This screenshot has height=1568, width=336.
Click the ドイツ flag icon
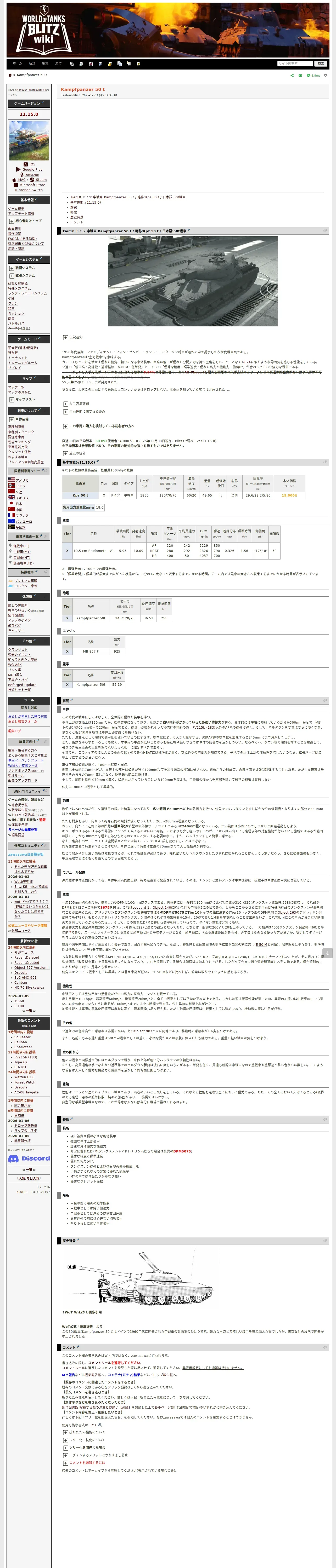11,486
